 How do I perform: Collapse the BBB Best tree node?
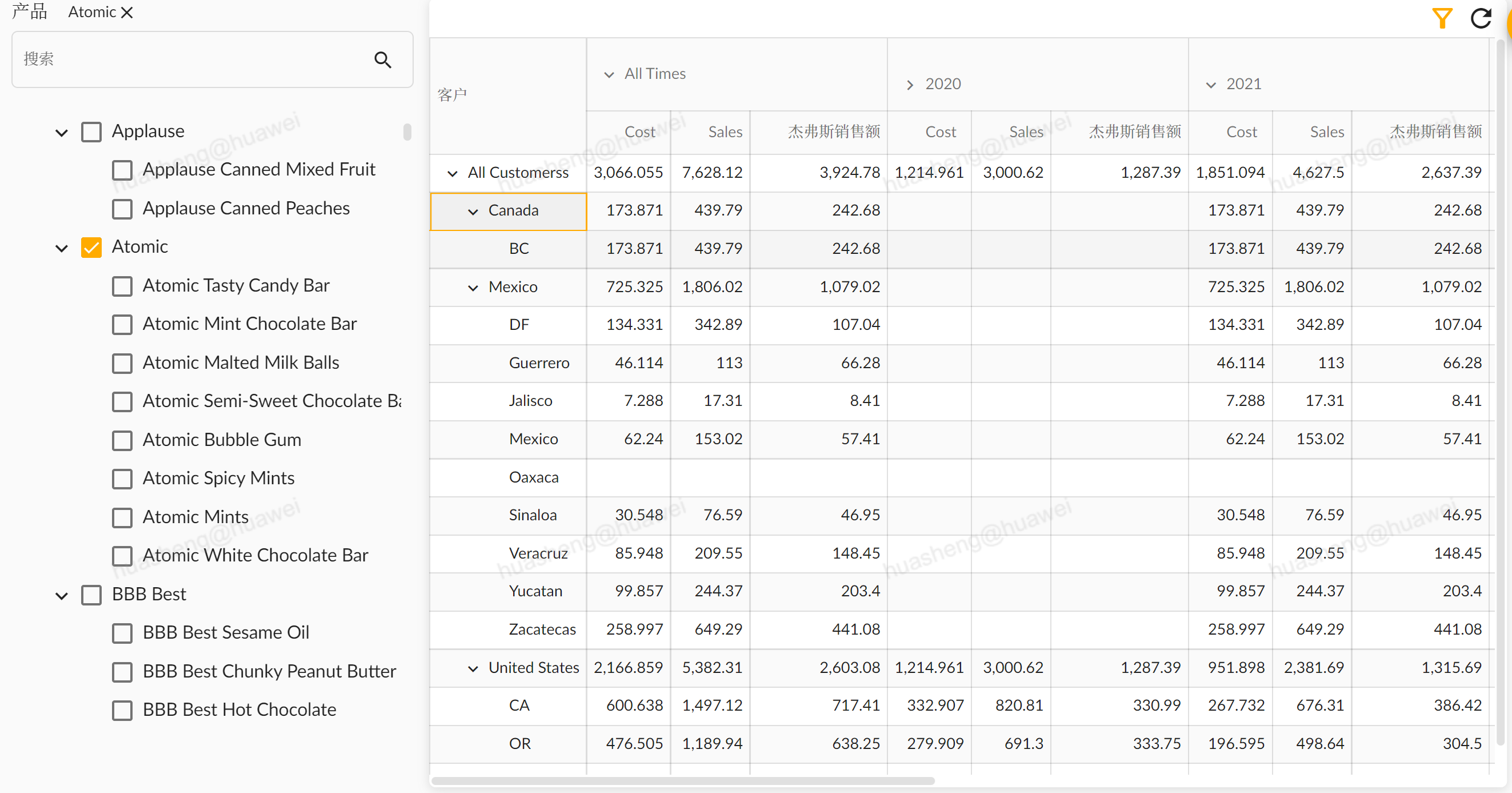coord(62,595)
